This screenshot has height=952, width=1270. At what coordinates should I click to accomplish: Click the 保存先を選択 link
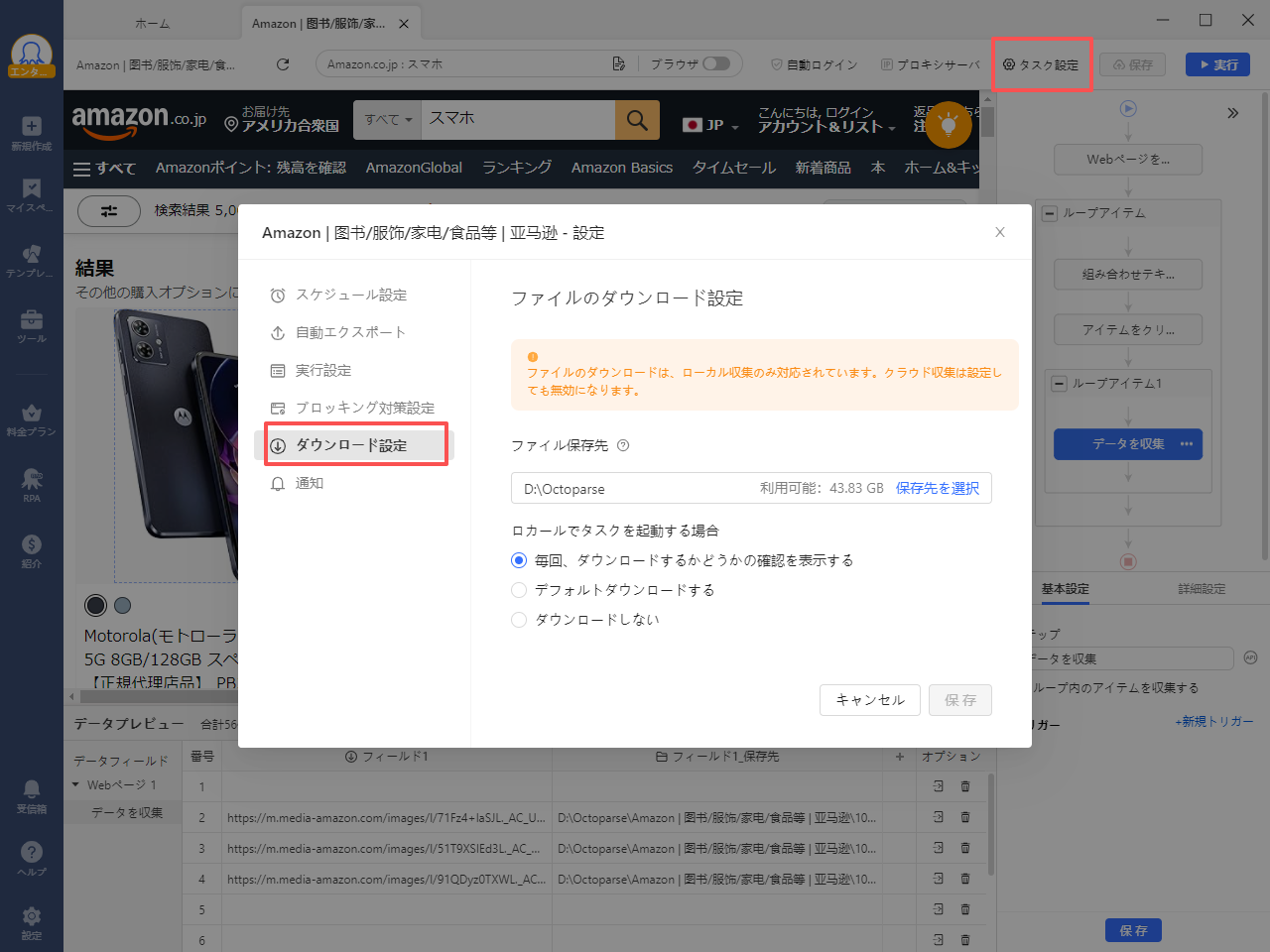coord(937,488)
